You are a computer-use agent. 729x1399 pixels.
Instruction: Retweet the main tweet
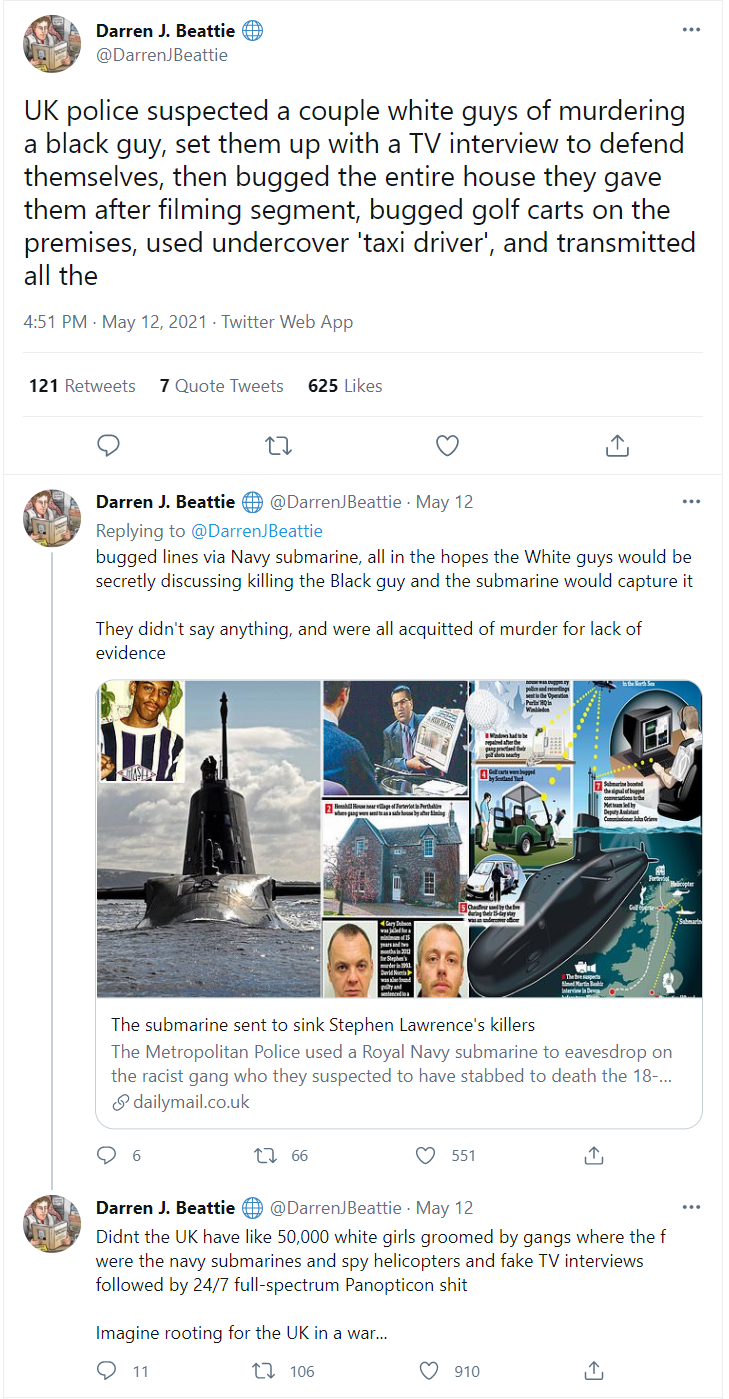pyautogui.click(x=278, y=445)
